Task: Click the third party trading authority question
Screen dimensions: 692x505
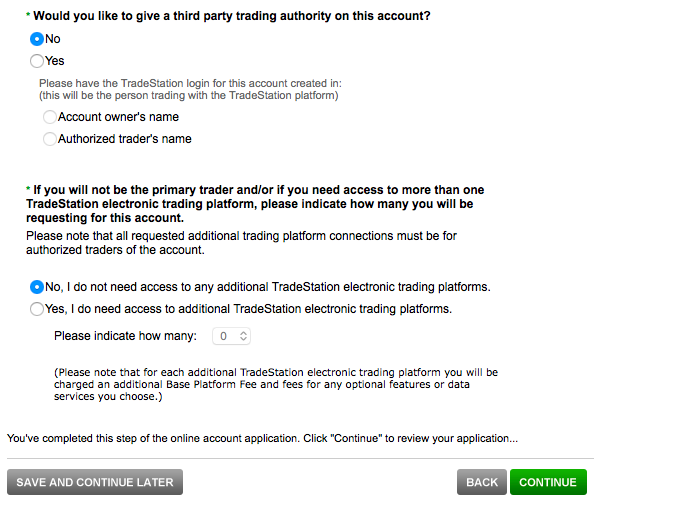Action: (x=231, y=17)
